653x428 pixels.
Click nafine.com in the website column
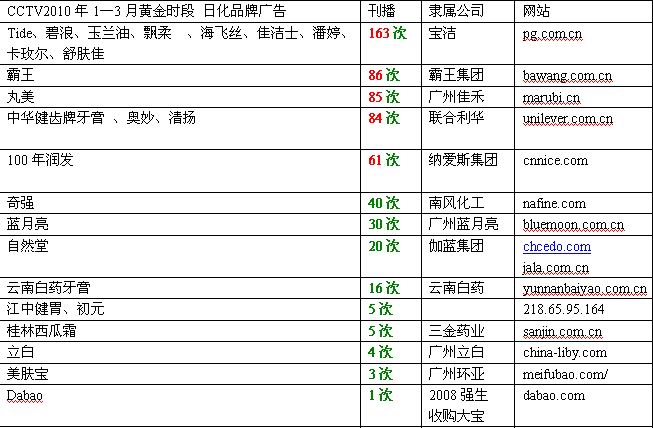tap(554, 204)
